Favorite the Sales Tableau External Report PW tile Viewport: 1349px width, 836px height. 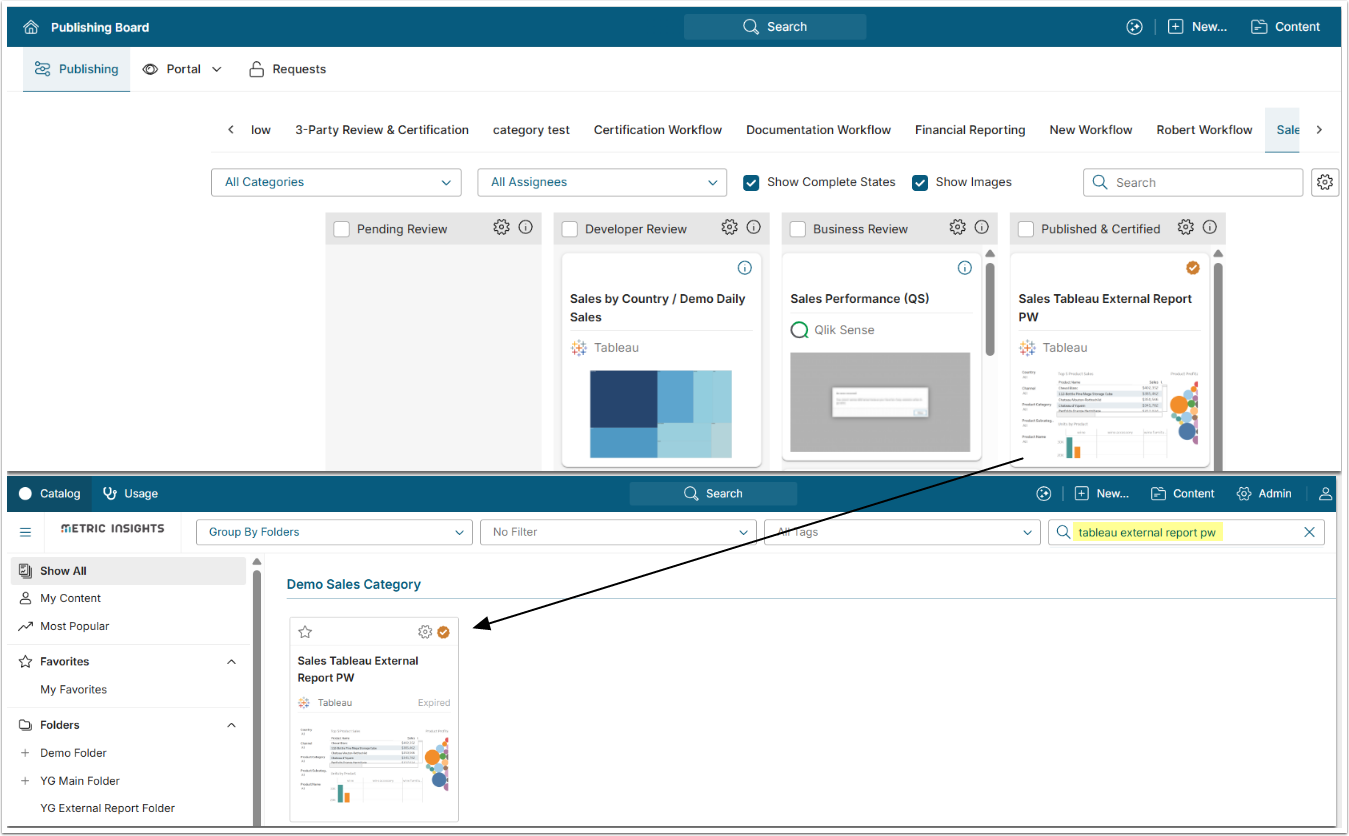point(306,632)
